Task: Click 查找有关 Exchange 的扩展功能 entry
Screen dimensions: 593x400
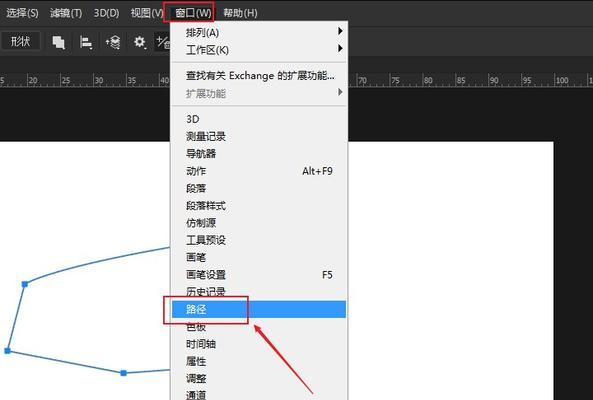Action: (259, 76)
